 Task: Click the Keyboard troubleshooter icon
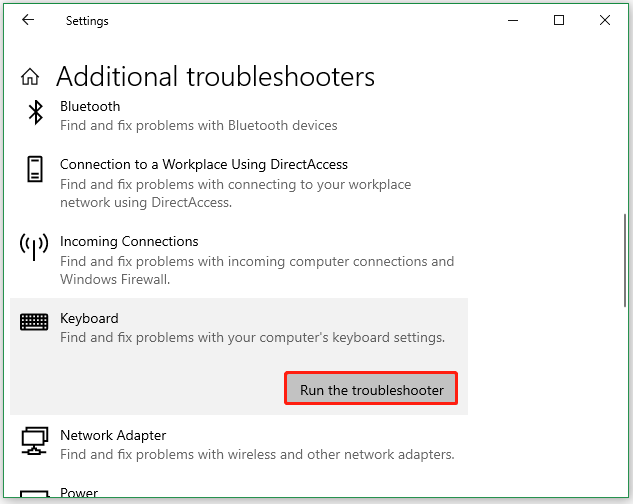35,322
